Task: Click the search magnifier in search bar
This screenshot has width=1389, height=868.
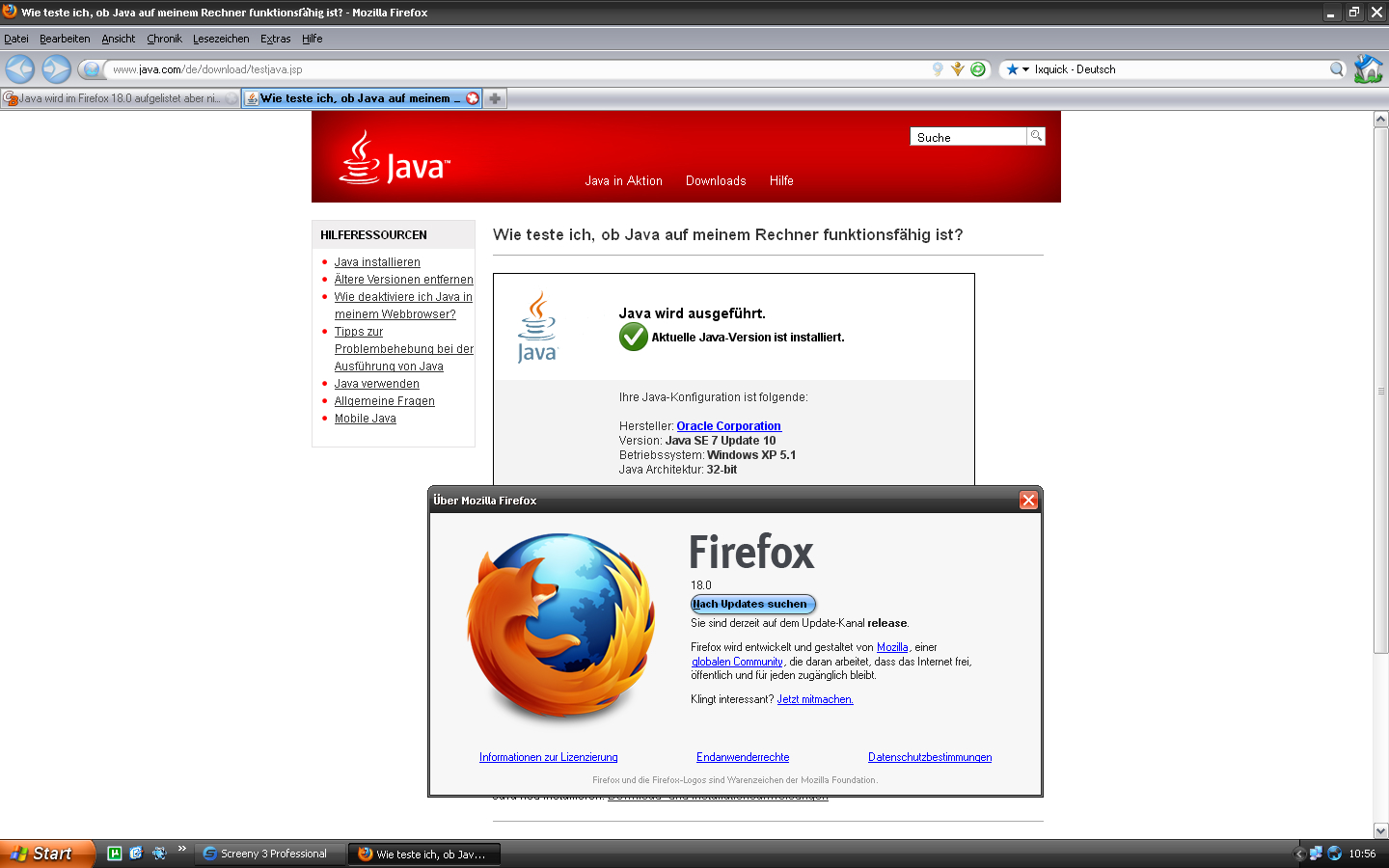Action: pyautogui.click(x=1336, y=69)
